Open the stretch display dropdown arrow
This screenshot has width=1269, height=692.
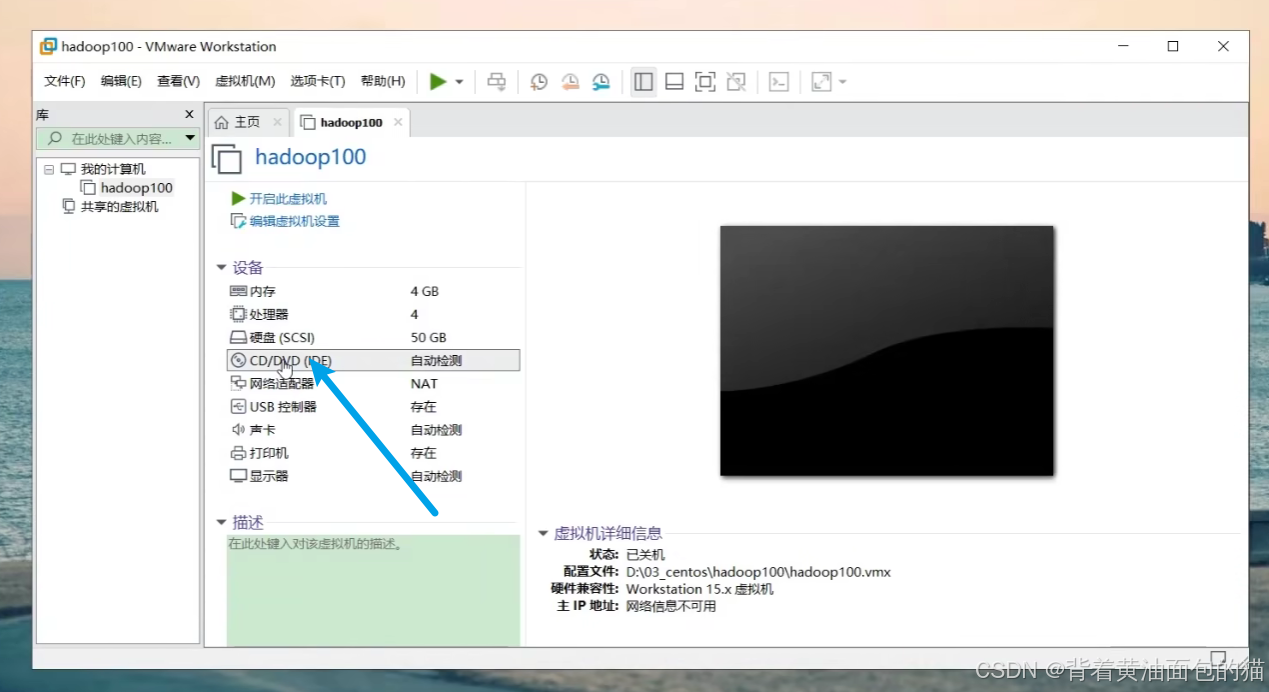[x=842, y=82]
